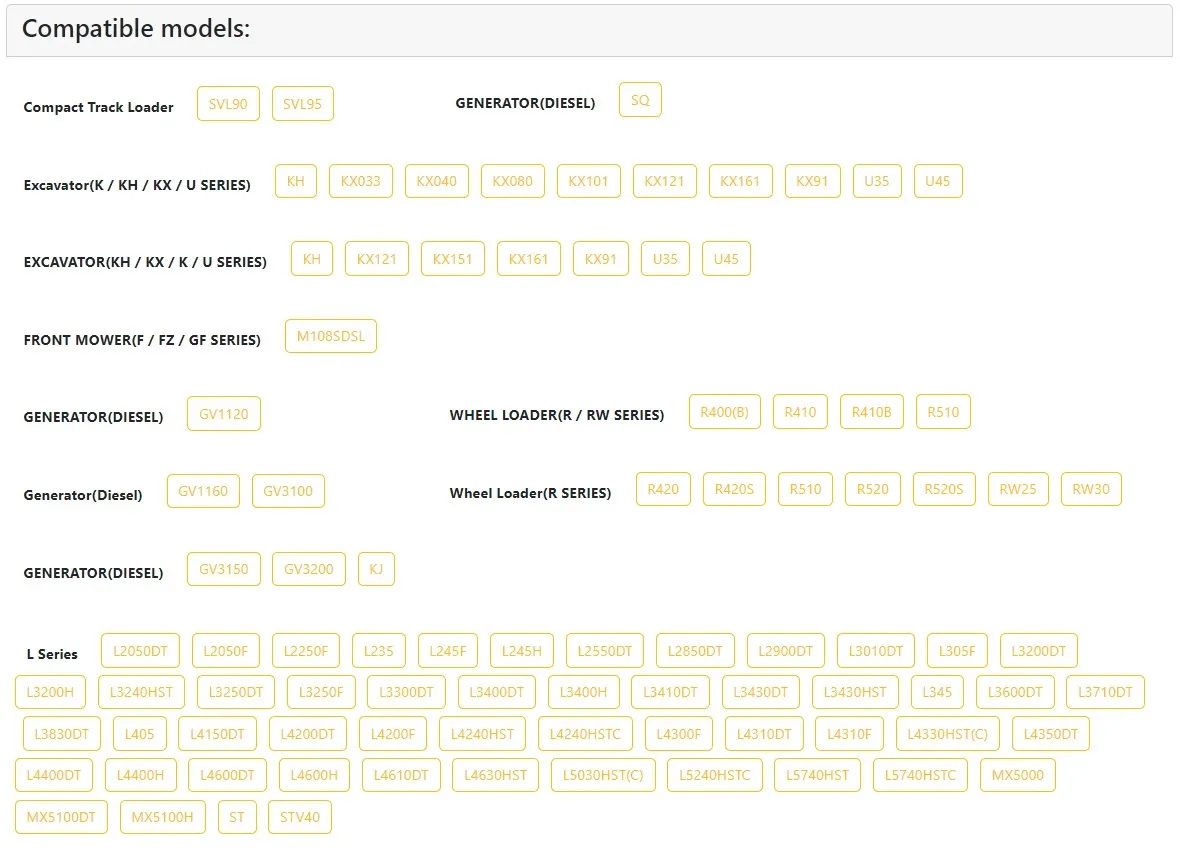Click the MX5100DT model tag
The height and width of the screenshot is (864, 1180).
(61, 817)
